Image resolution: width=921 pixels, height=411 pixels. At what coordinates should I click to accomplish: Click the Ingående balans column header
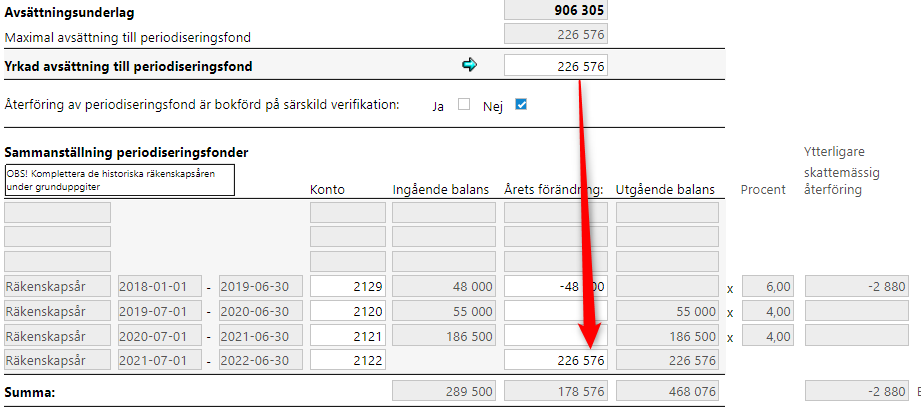tap(441, 190)
